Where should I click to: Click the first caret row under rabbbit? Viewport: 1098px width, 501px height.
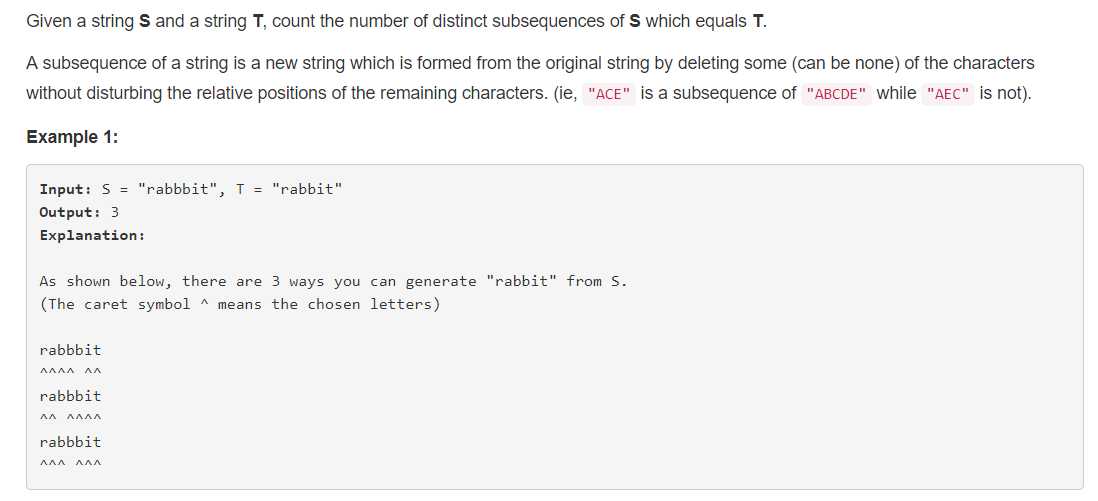click(71, 371)
